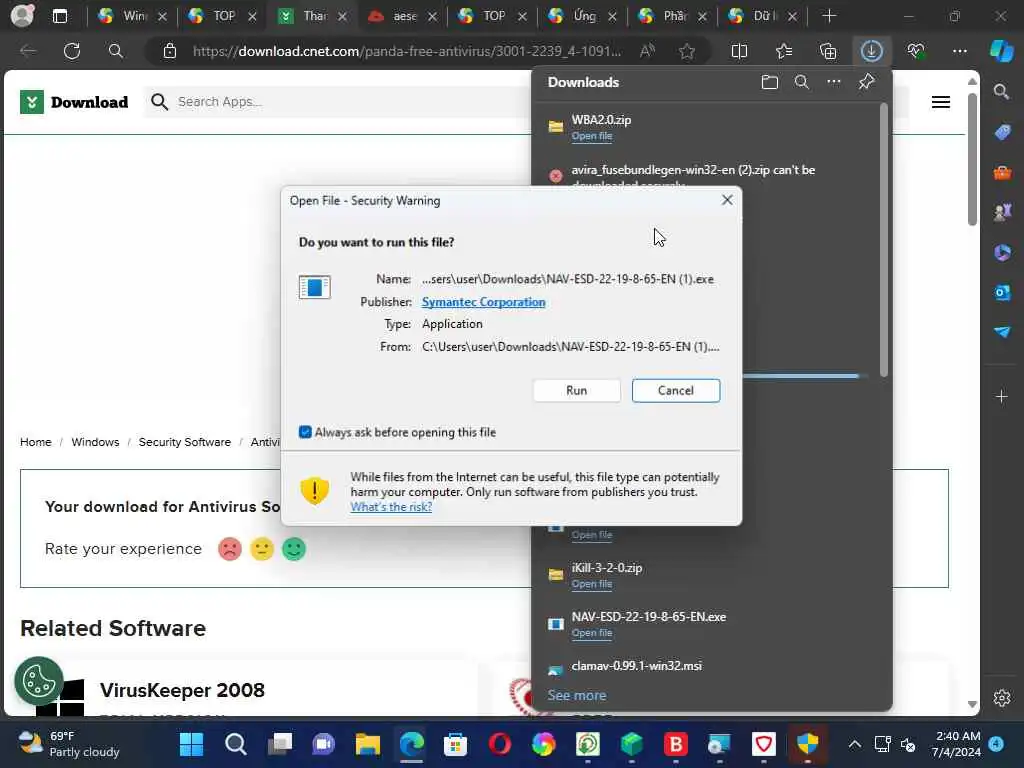Click Read aloud icon in address bar
The width and height of the screenshot is (1024, 768).
pyautogui.click(x=647, y=51)
